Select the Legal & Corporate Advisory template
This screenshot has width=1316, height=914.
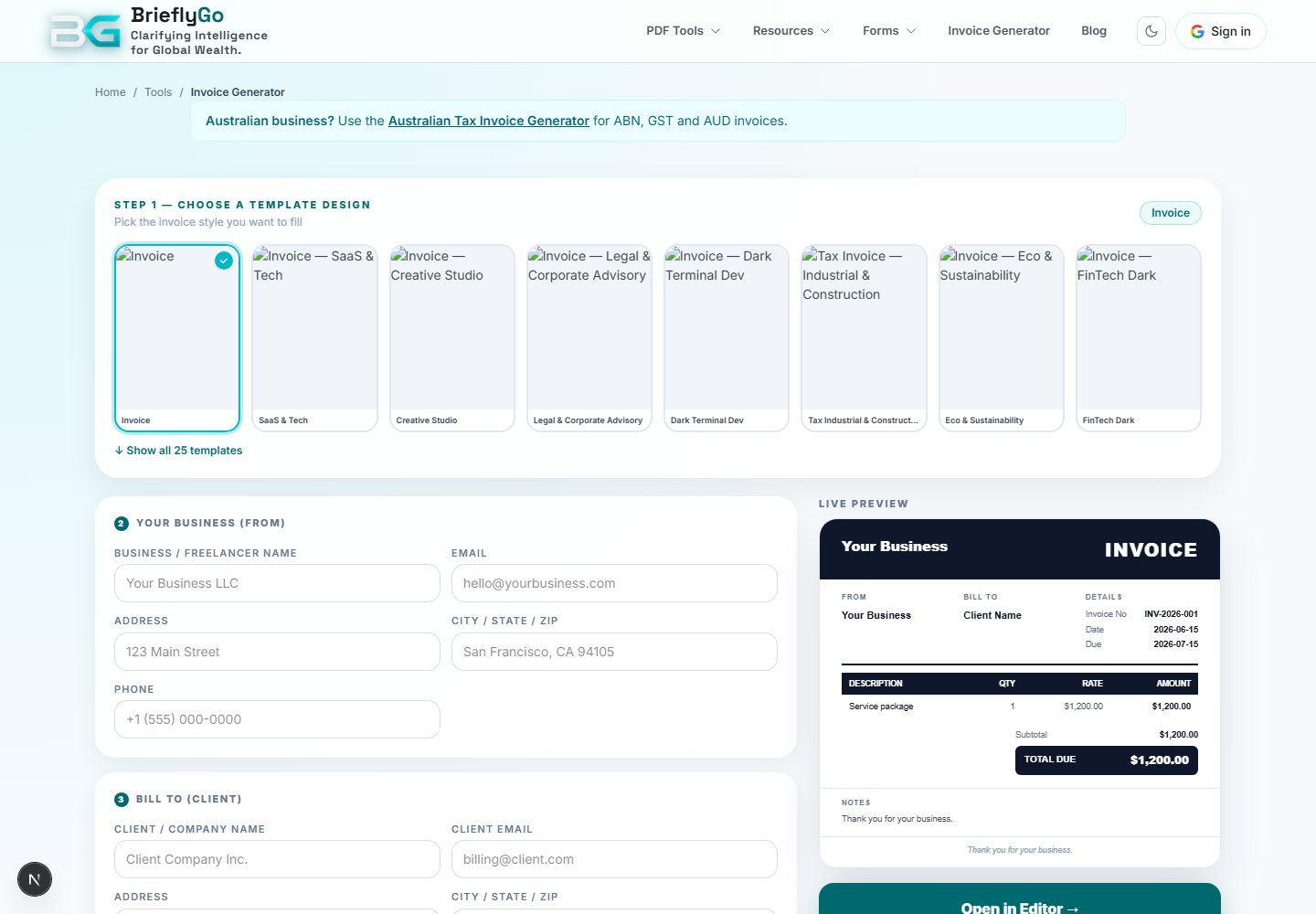589,337
